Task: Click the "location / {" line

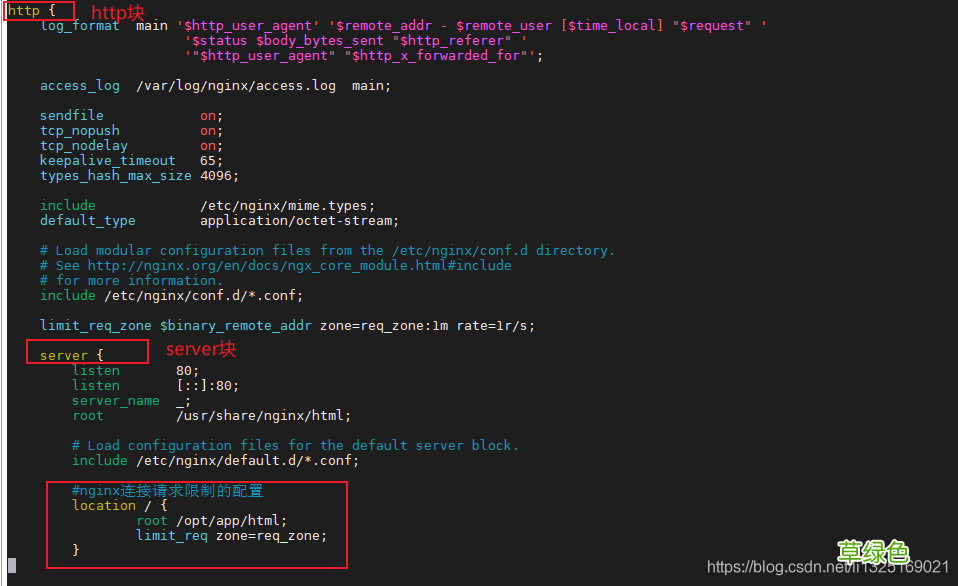Action: (x=120, y=506)
